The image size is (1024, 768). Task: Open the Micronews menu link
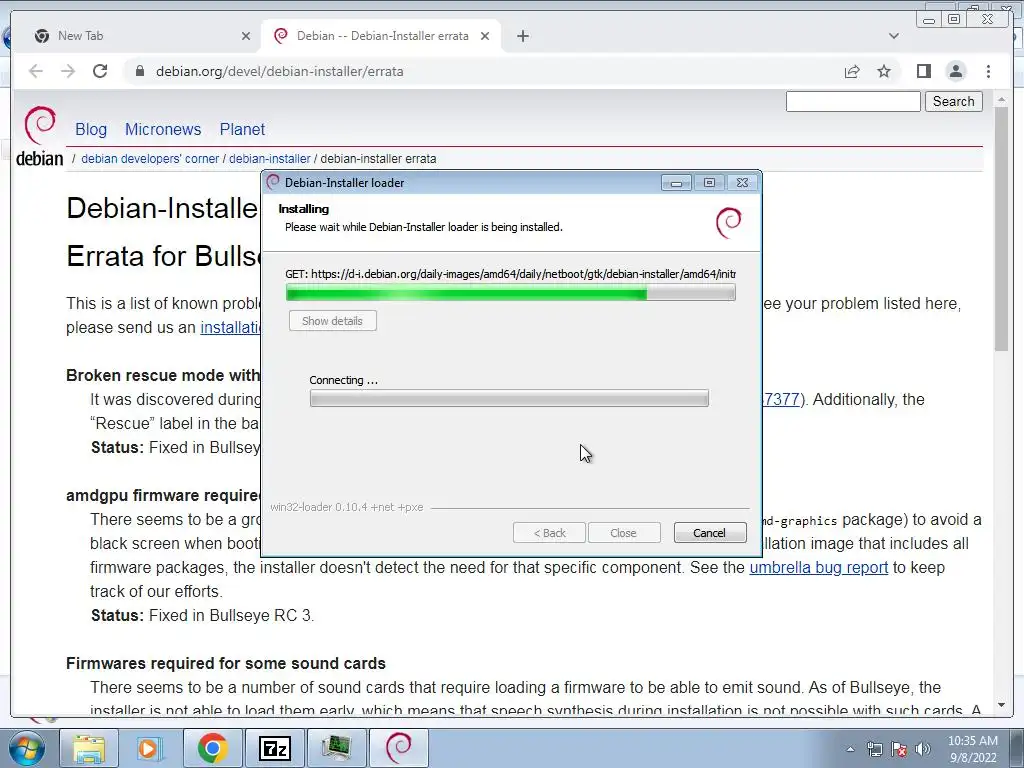(x=163, y=129)
